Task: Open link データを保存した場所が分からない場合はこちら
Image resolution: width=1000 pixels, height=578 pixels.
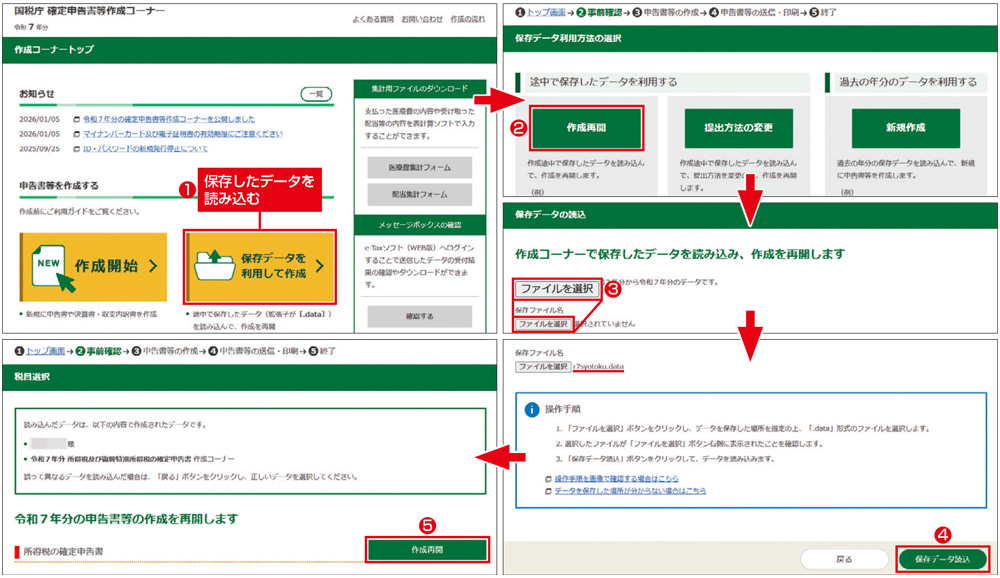Action: (630, 491)
